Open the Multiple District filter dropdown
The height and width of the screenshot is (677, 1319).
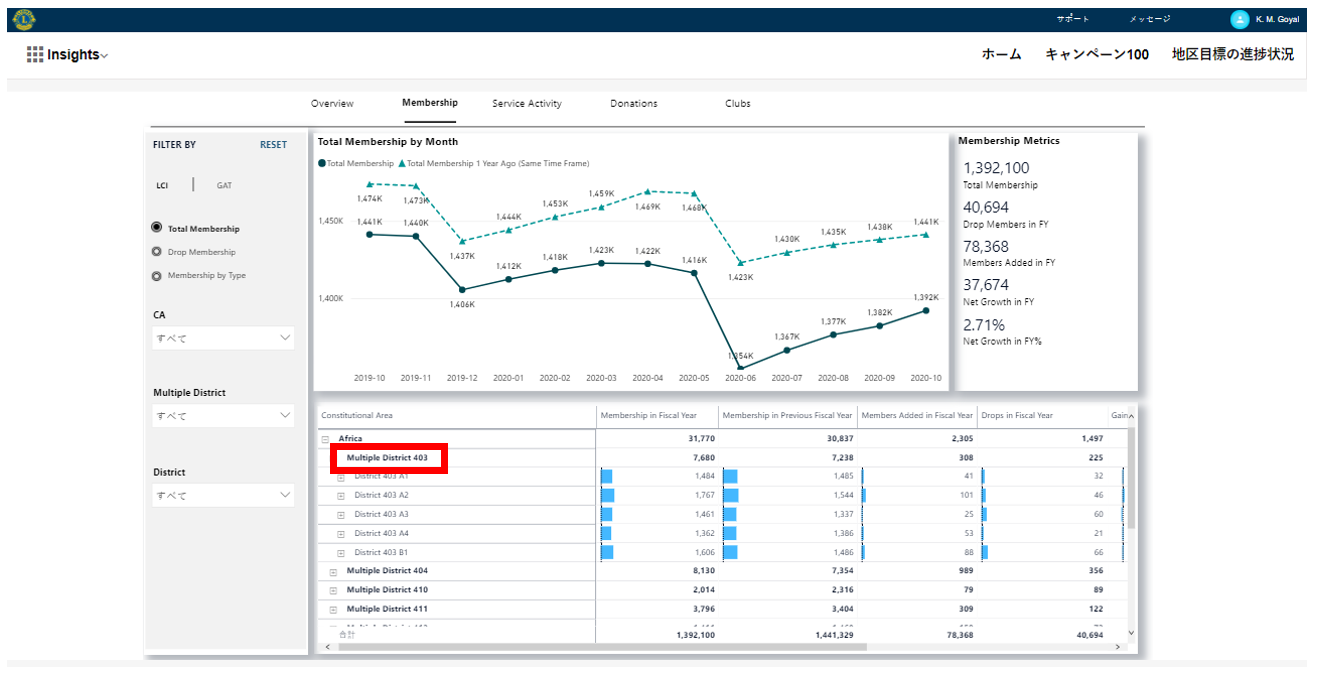tap(223, 416)
